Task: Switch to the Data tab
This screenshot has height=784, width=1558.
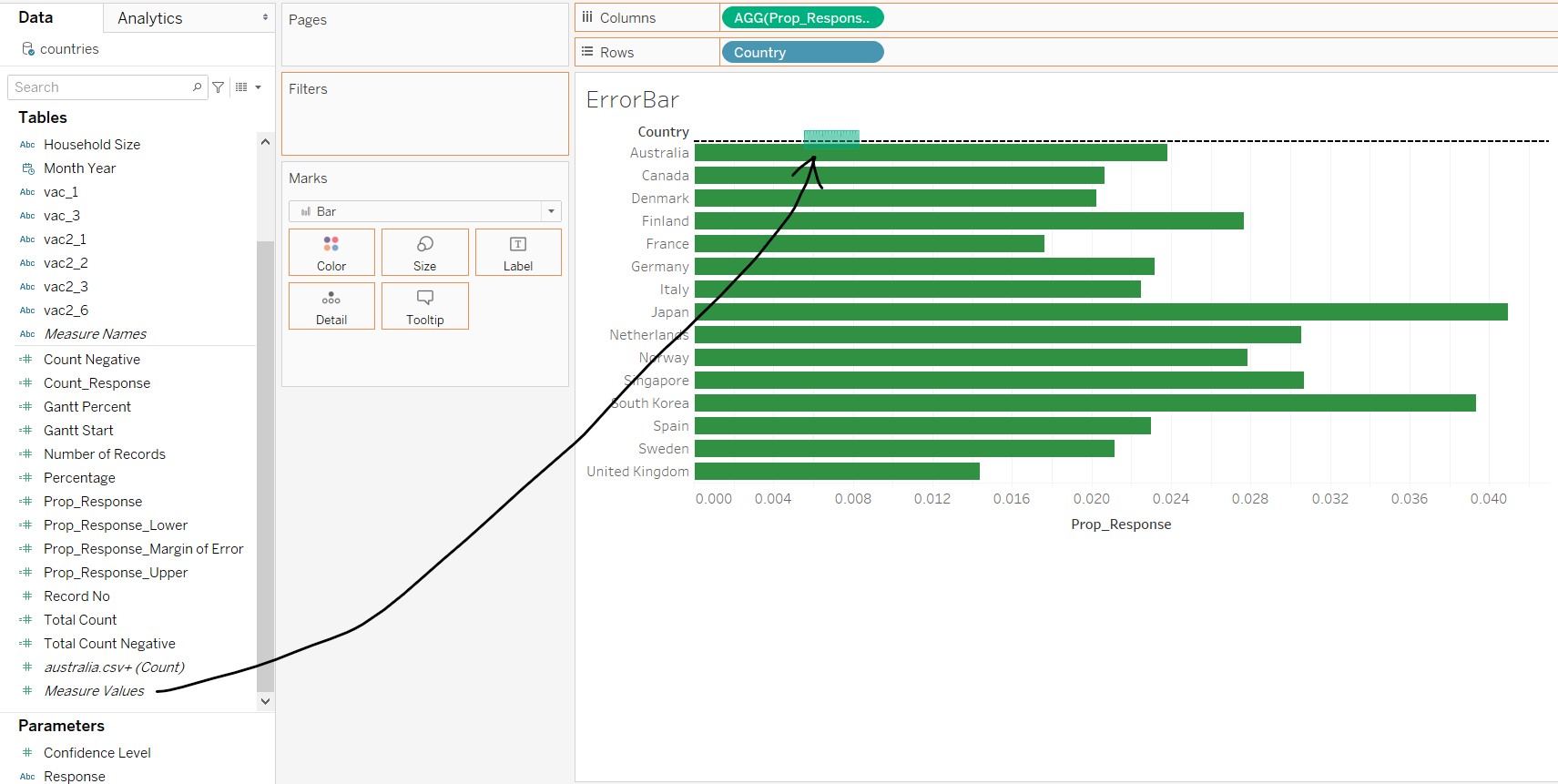Action: pos(36,17)
